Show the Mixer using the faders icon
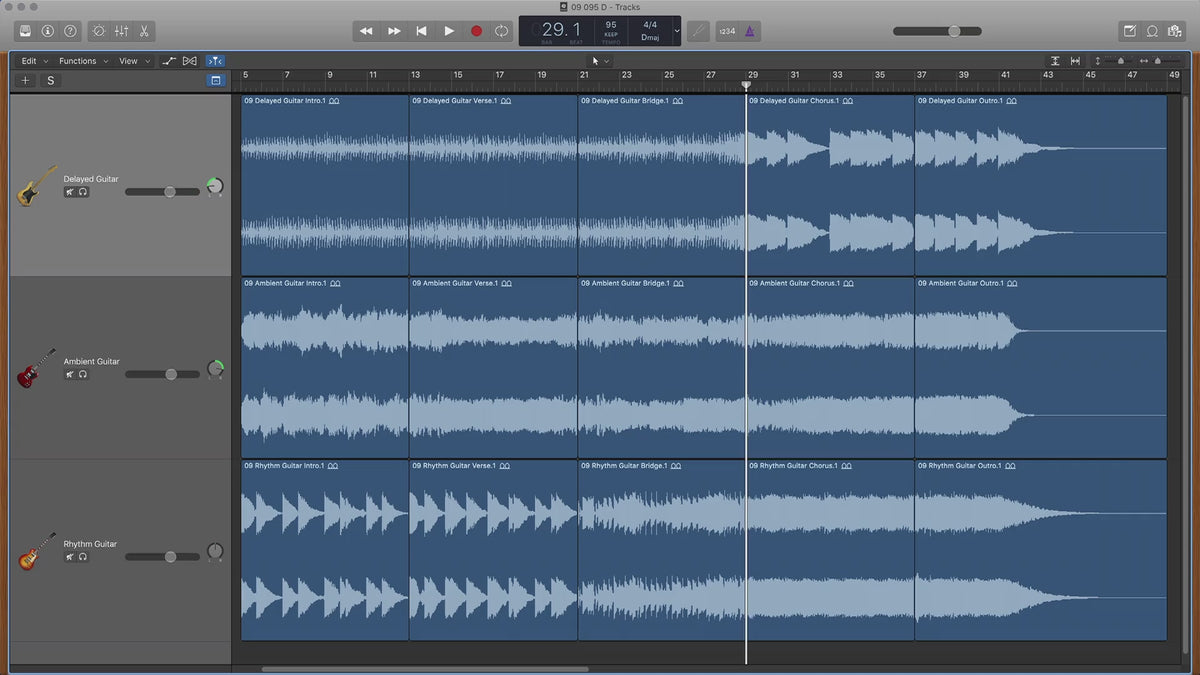Image resolution: width=1200 pixels, height=675 pixels. (x=122, y=31)
